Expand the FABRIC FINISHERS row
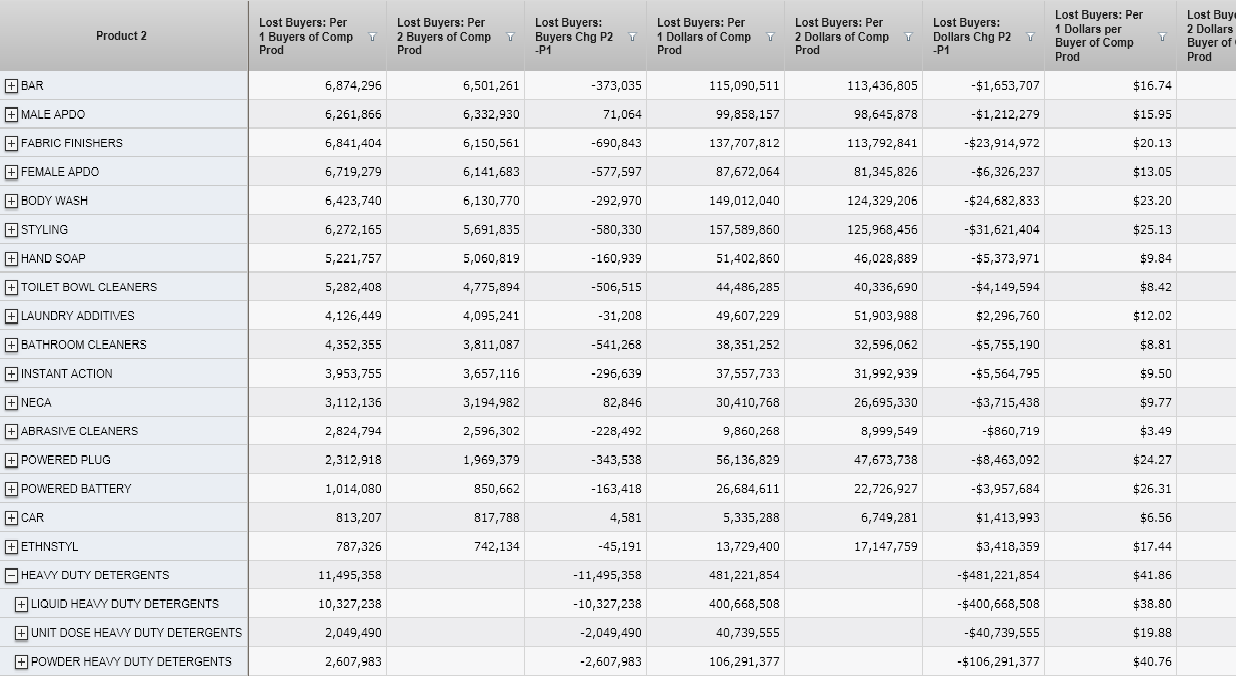Viewport: 1236px width, 684px height. click(x=11, y=143)
